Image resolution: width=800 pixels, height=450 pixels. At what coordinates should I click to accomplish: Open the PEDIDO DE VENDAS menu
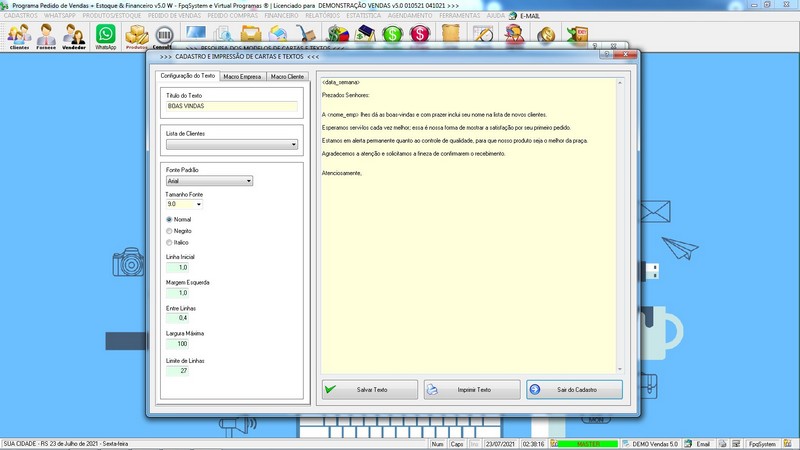[x=174, y=16]
